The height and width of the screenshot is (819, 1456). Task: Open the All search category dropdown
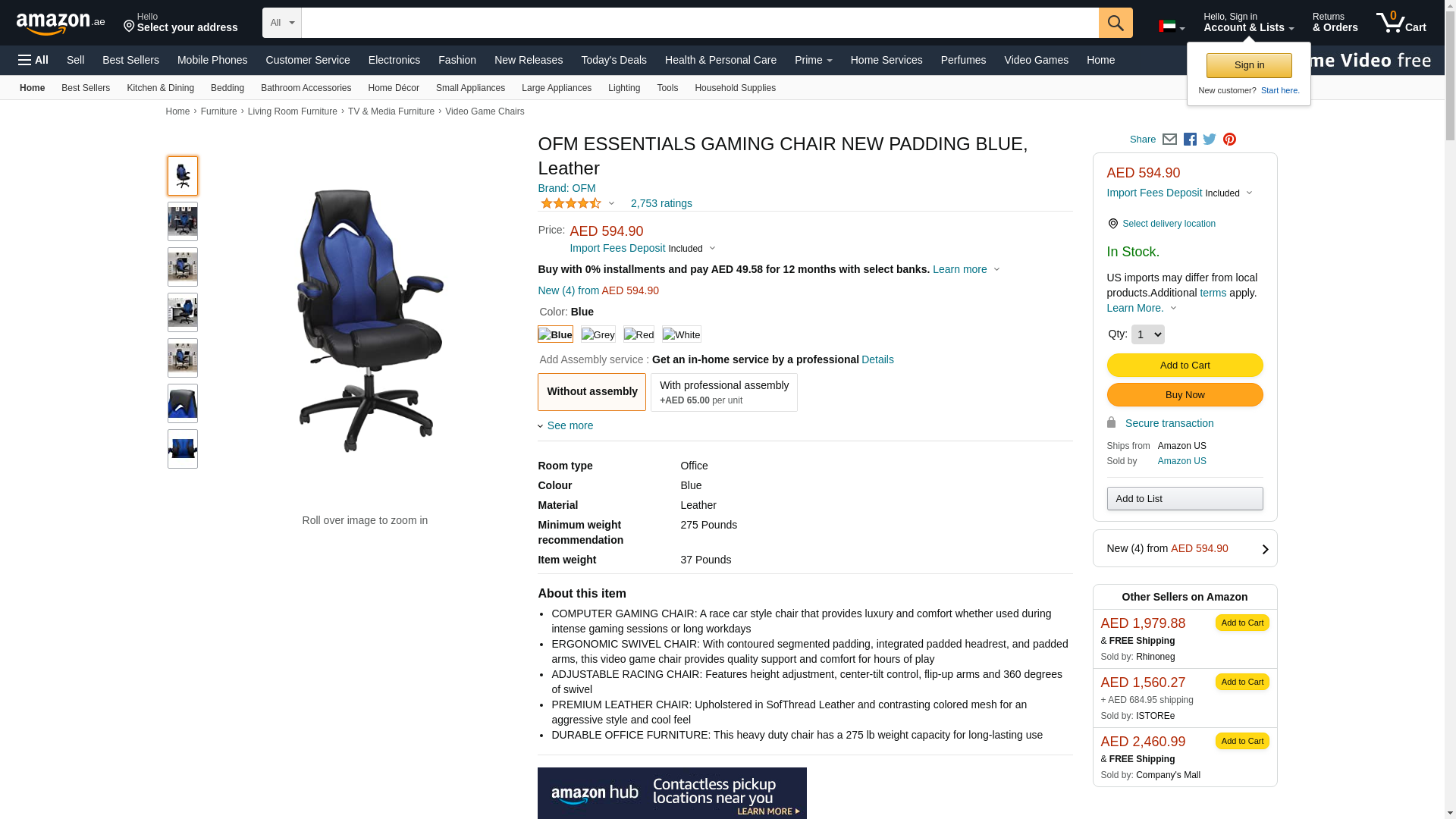click(x=282, y=23)
